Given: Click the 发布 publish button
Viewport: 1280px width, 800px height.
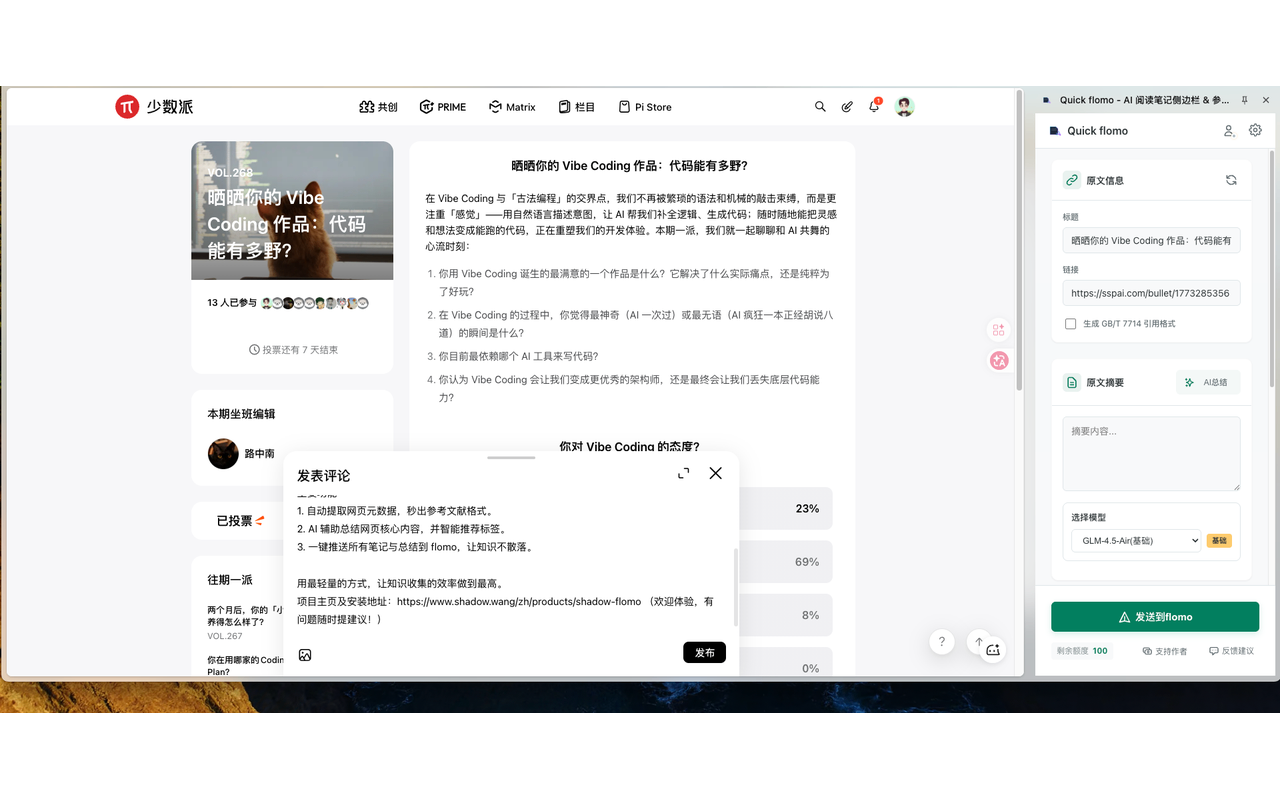Looking at the screenshot, I should point(705,652).
